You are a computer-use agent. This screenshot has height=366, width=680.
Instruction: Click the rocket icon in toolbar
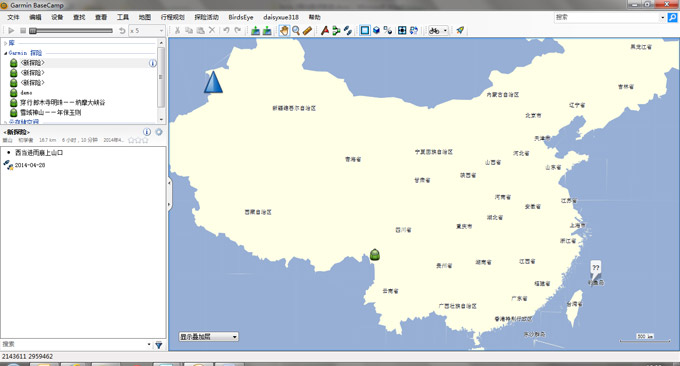(460, 30)
